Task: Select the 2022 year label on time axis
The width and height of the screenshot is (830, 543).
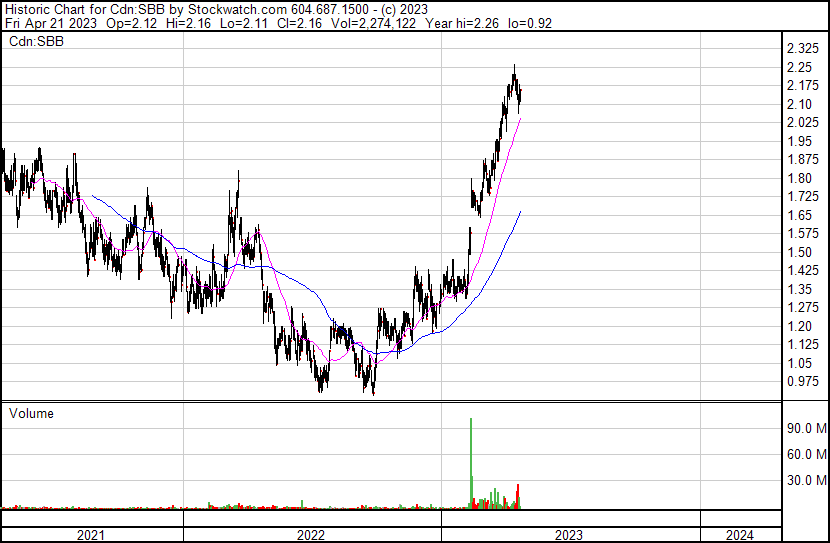Action: 311,535
